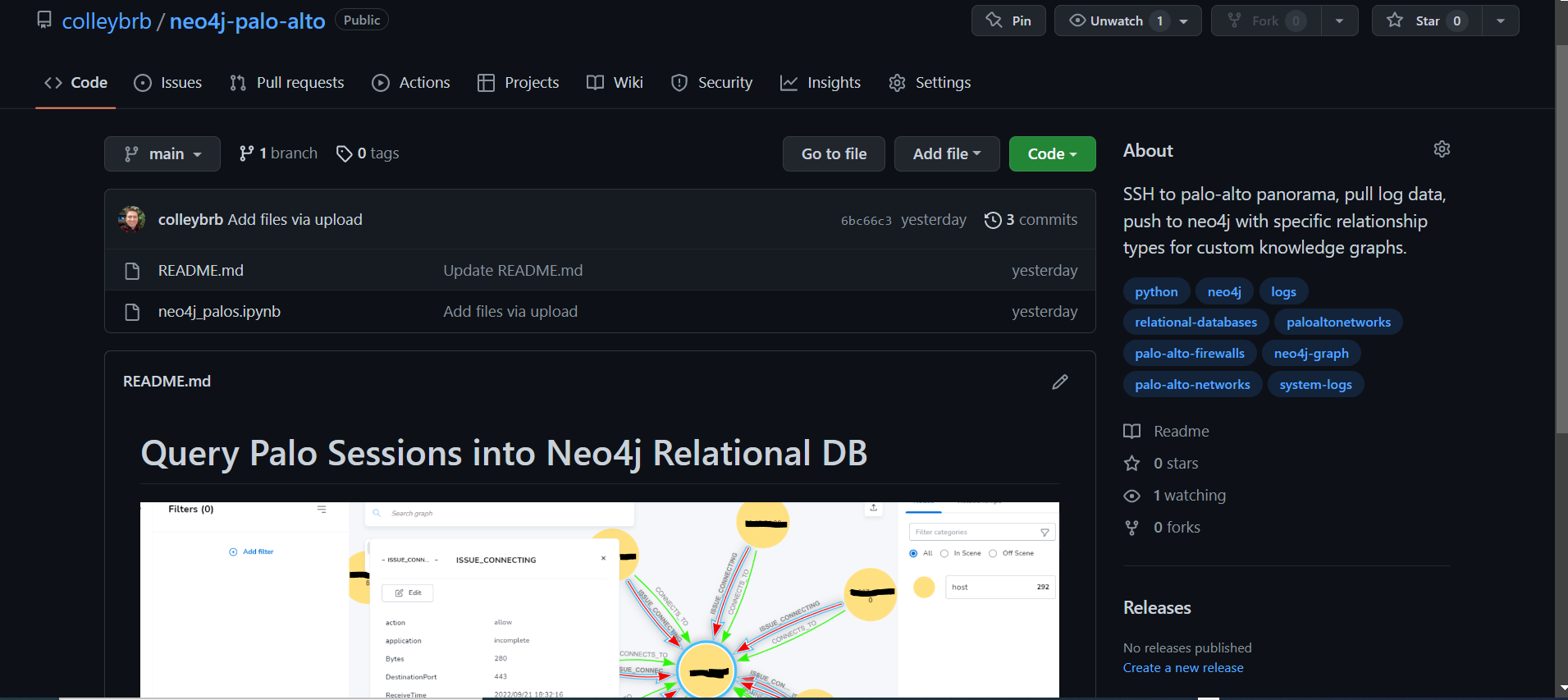Click the Go to file button
The height and width of the screenshot is (700, 1568).
[834, 153]
